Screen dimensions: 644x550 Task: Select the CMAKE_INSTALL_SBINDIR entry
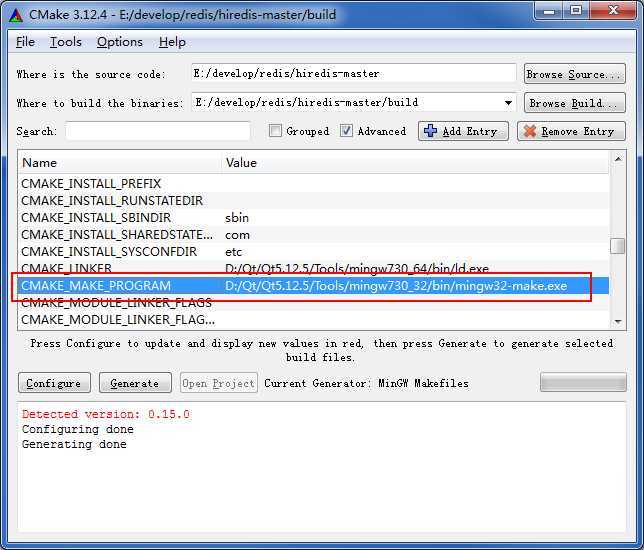pos(96,218)
